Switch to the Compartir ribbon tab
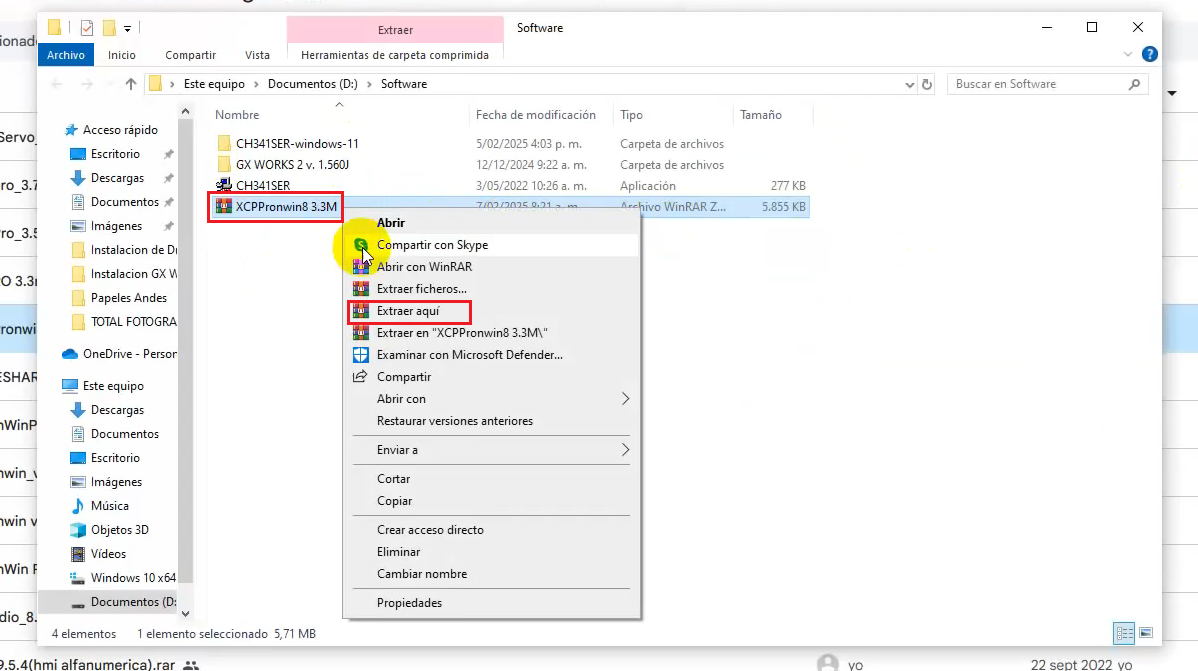This screenshot has width=1198, height=671. pos(190,55)
